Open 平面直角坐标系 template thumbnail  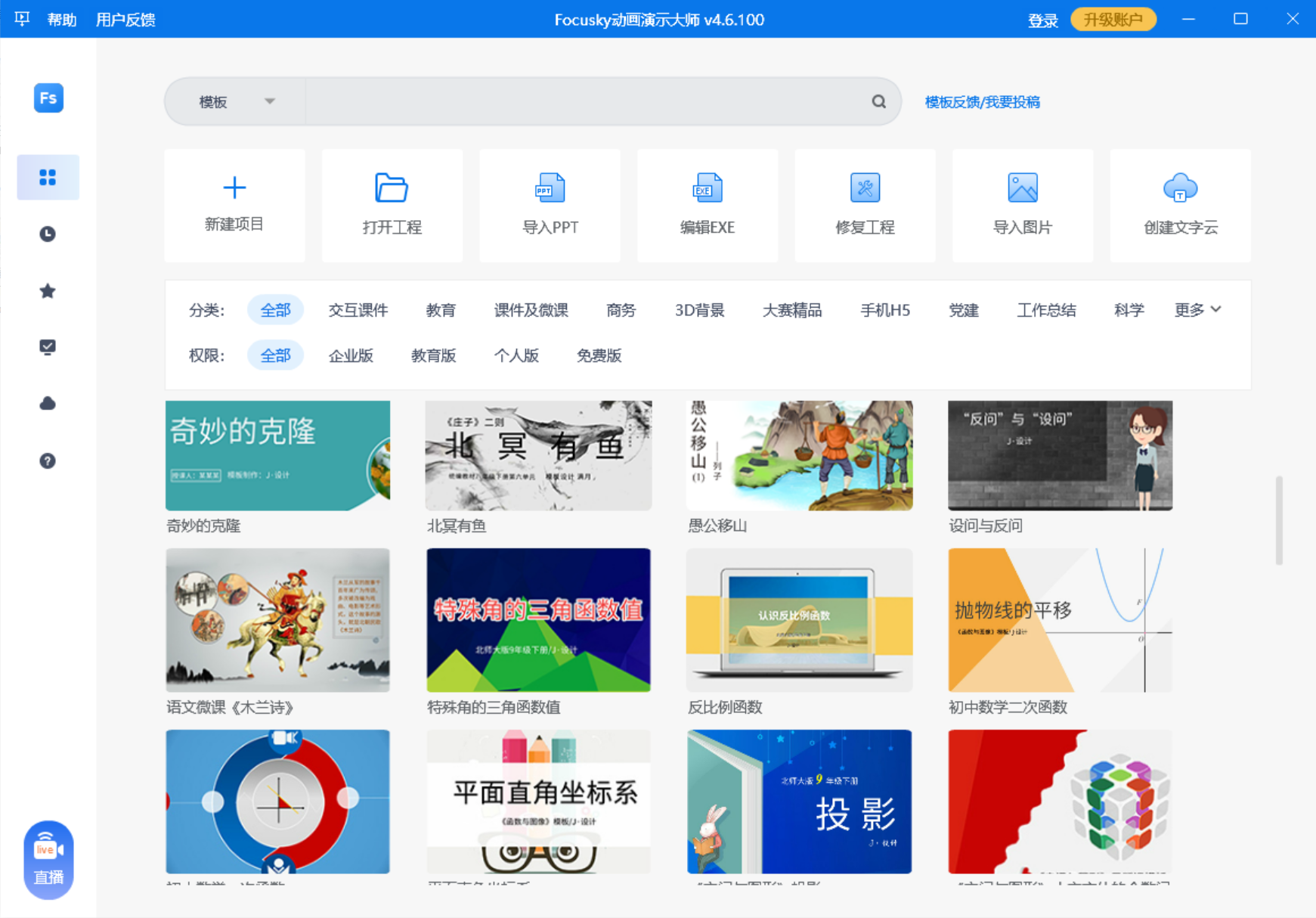[538, 802]
